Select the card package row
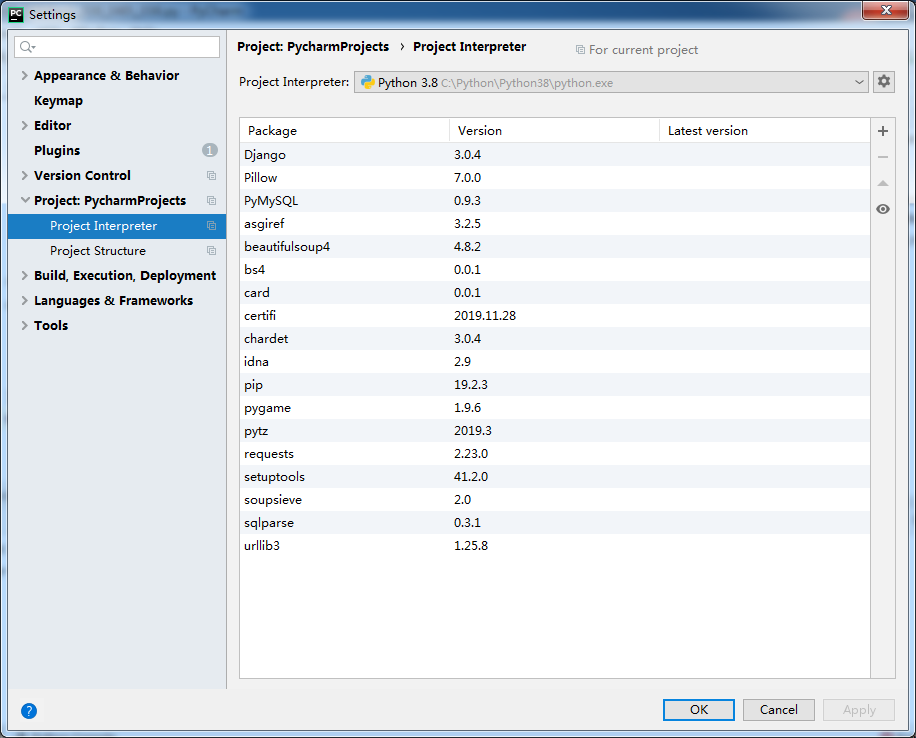Screen dimensions: 916x738 click(x=554, y=292)
